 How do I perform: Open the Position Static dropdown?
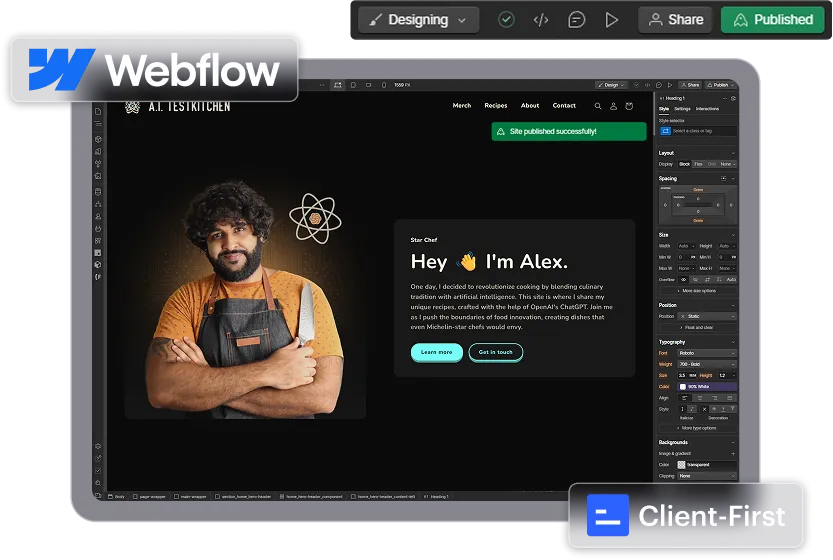[708, 316]
